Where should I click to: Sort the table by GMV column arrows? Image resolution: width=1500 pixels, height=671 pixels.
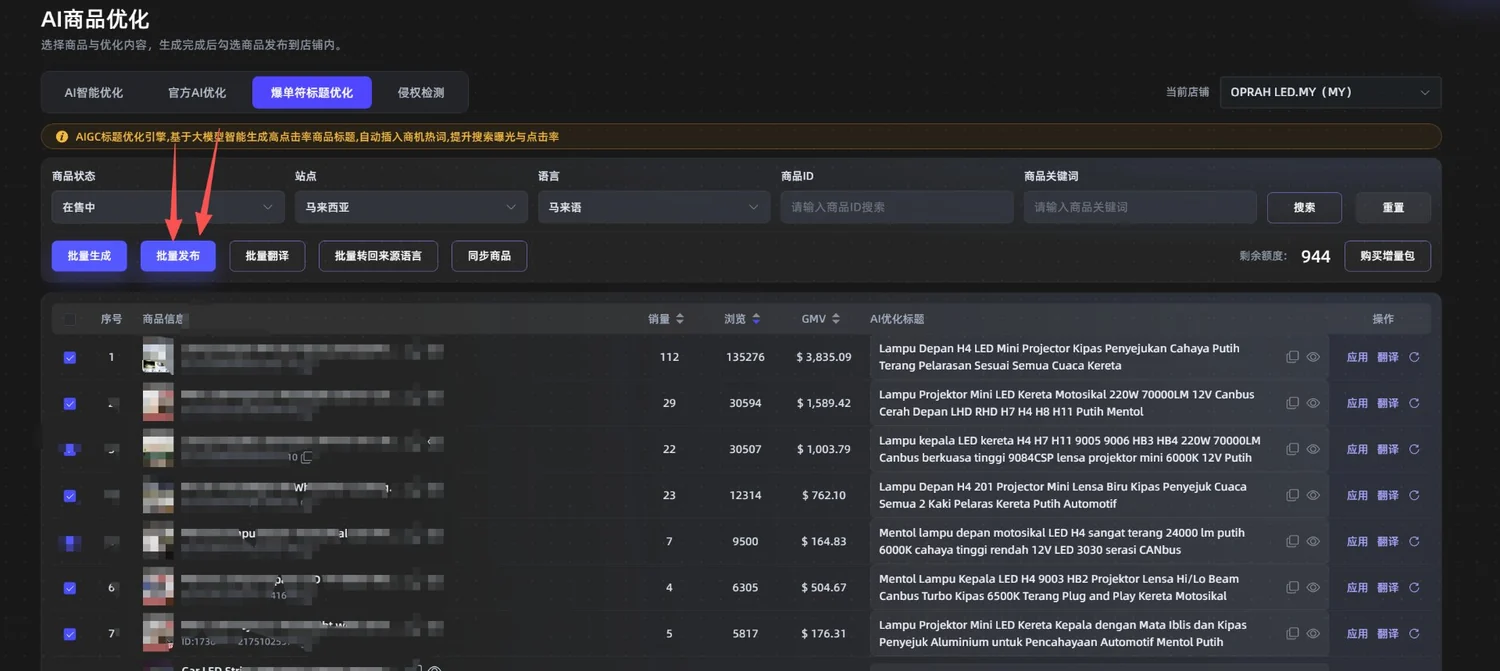(836, 319)
